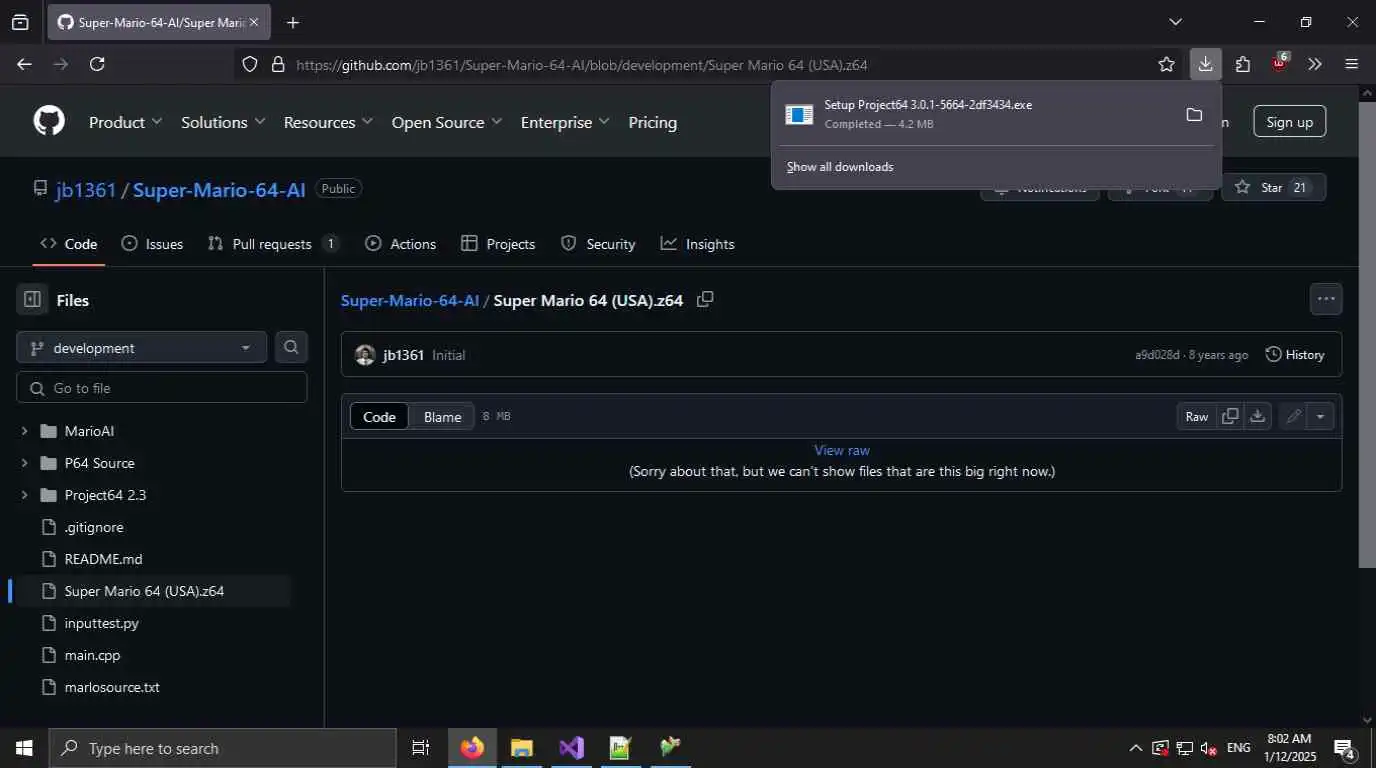Viewport: 1376px width, 768px height.
Task: Open the more edit options dropdown arrow
Action: [x=1321, y=416]
